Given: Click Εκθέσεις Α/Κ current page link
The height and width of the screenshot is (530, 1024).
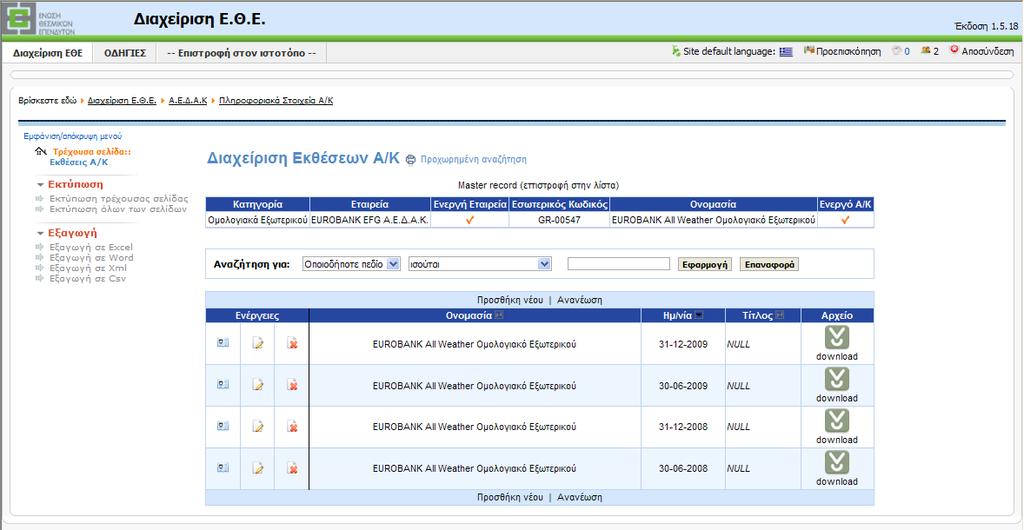Looking at the screenshot, I should [79, 161].
